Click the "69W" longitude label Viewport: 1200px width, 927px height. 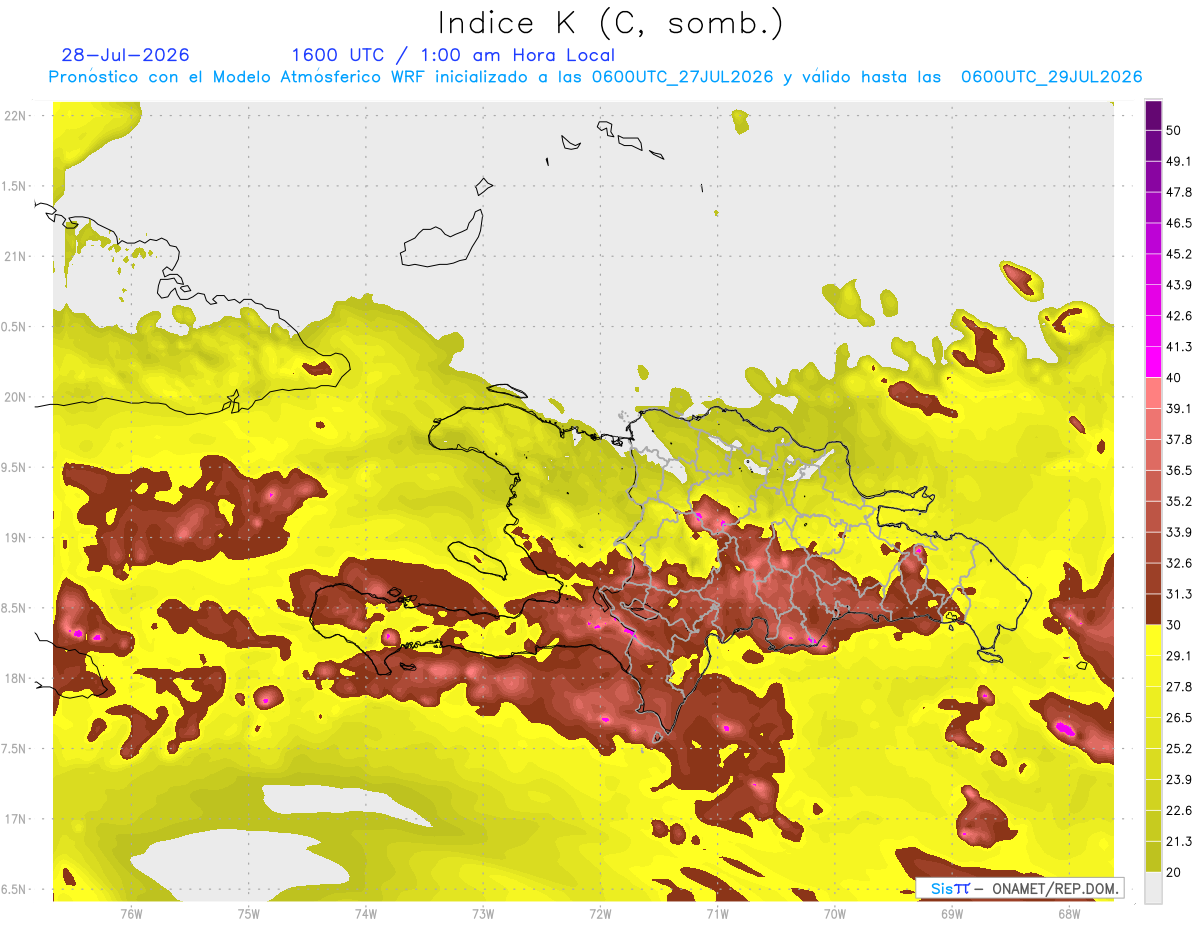951,913
